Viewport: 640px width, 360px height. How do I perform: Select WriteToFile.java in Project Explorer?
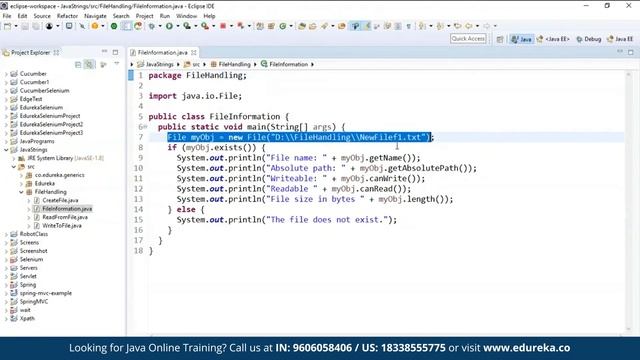tap(62, 226)
